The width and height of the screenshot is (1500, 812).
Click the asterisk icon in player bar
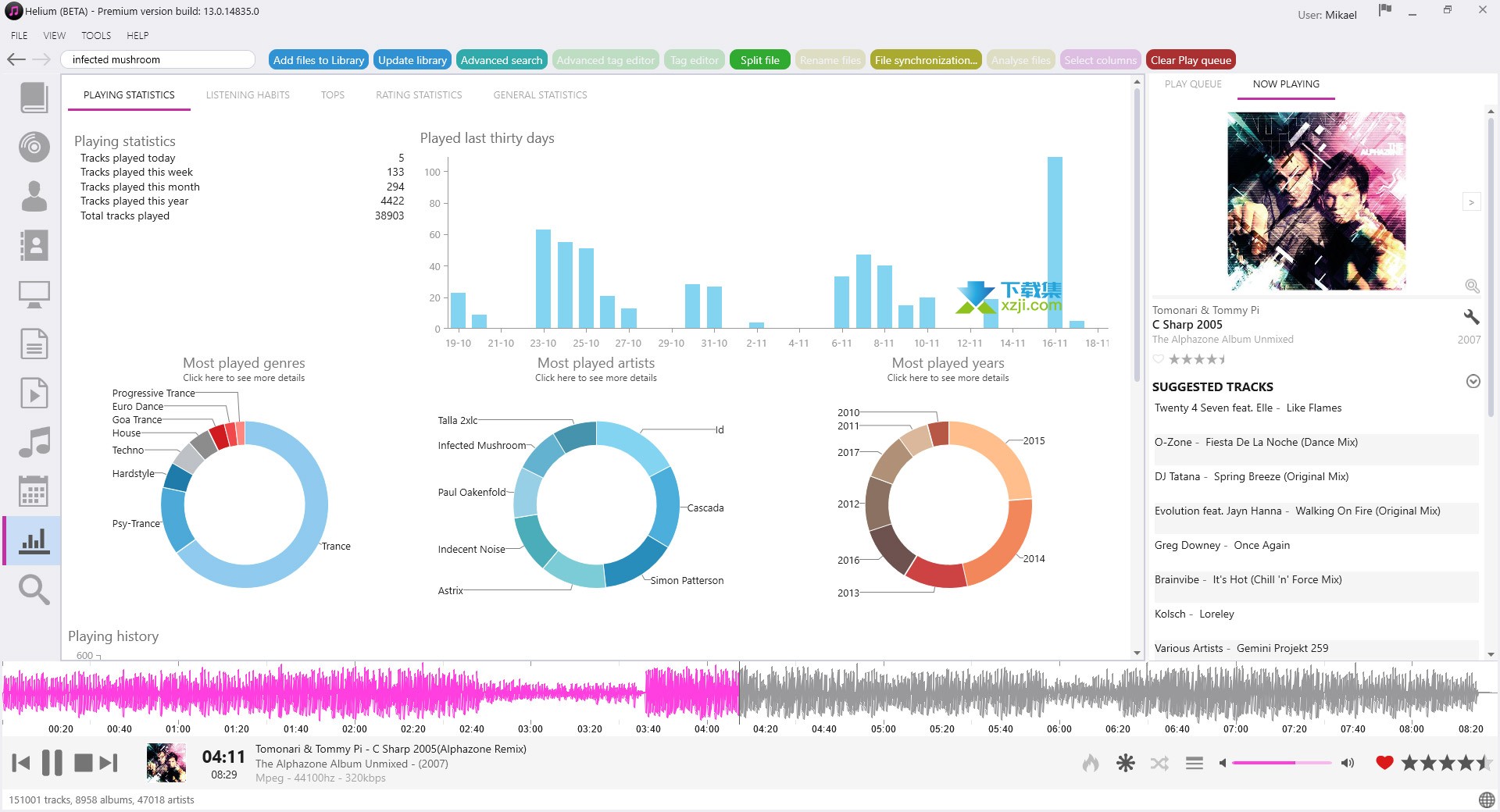click(1125, 763)
